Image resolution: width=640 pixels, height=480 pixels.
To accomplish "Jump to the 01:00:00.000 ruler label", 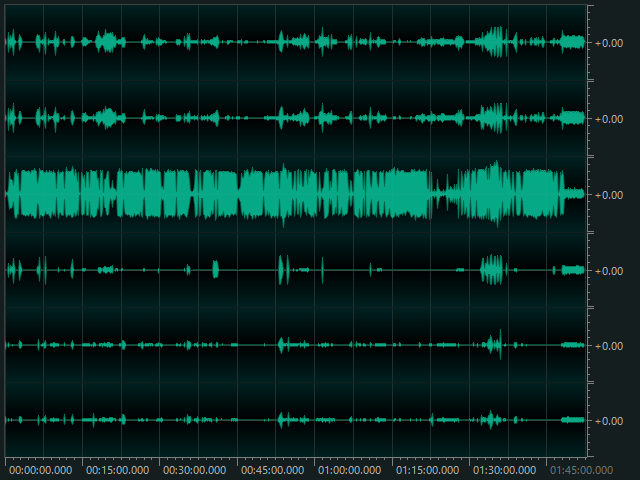I will [349, 471].
